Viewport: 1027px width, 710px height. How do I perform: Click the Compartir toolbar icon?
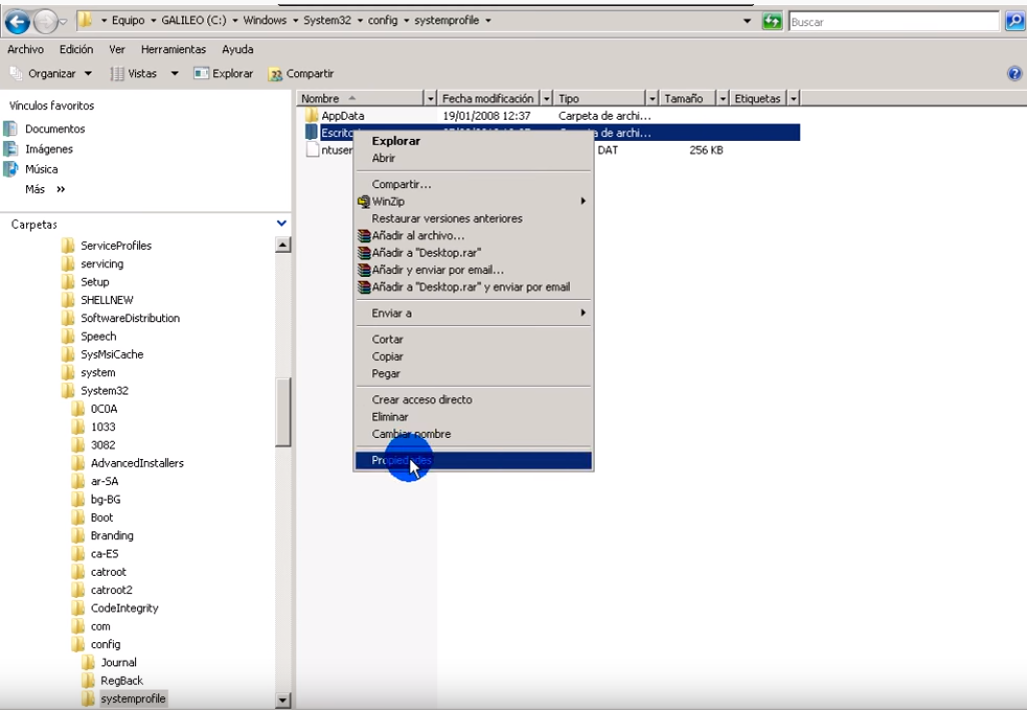[275, 74]
